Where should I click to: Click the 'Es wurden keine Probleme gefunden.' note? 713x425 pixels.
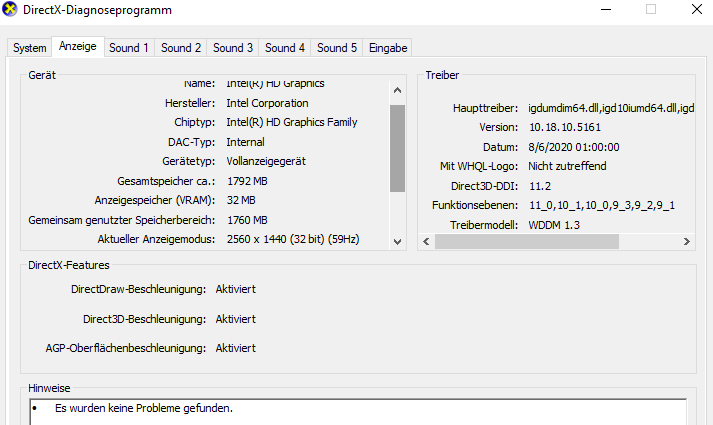(144, 408)
